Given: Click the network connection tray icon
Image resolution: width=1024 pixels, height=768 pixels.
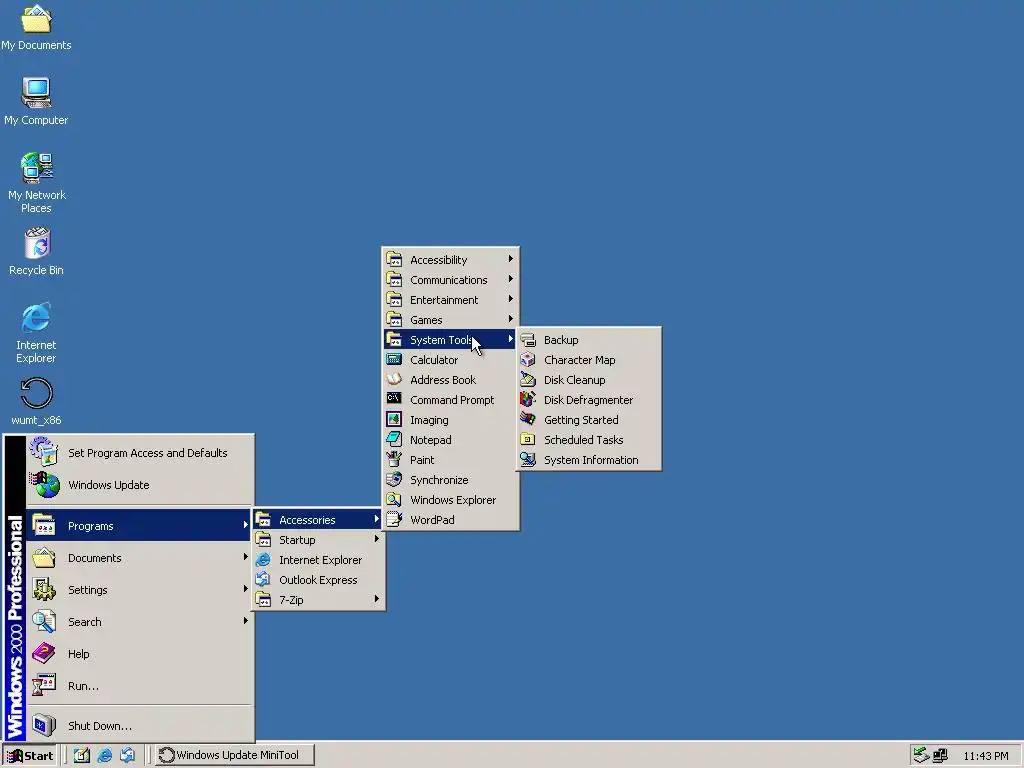Looking at the screenshot, I should (940, 755).
